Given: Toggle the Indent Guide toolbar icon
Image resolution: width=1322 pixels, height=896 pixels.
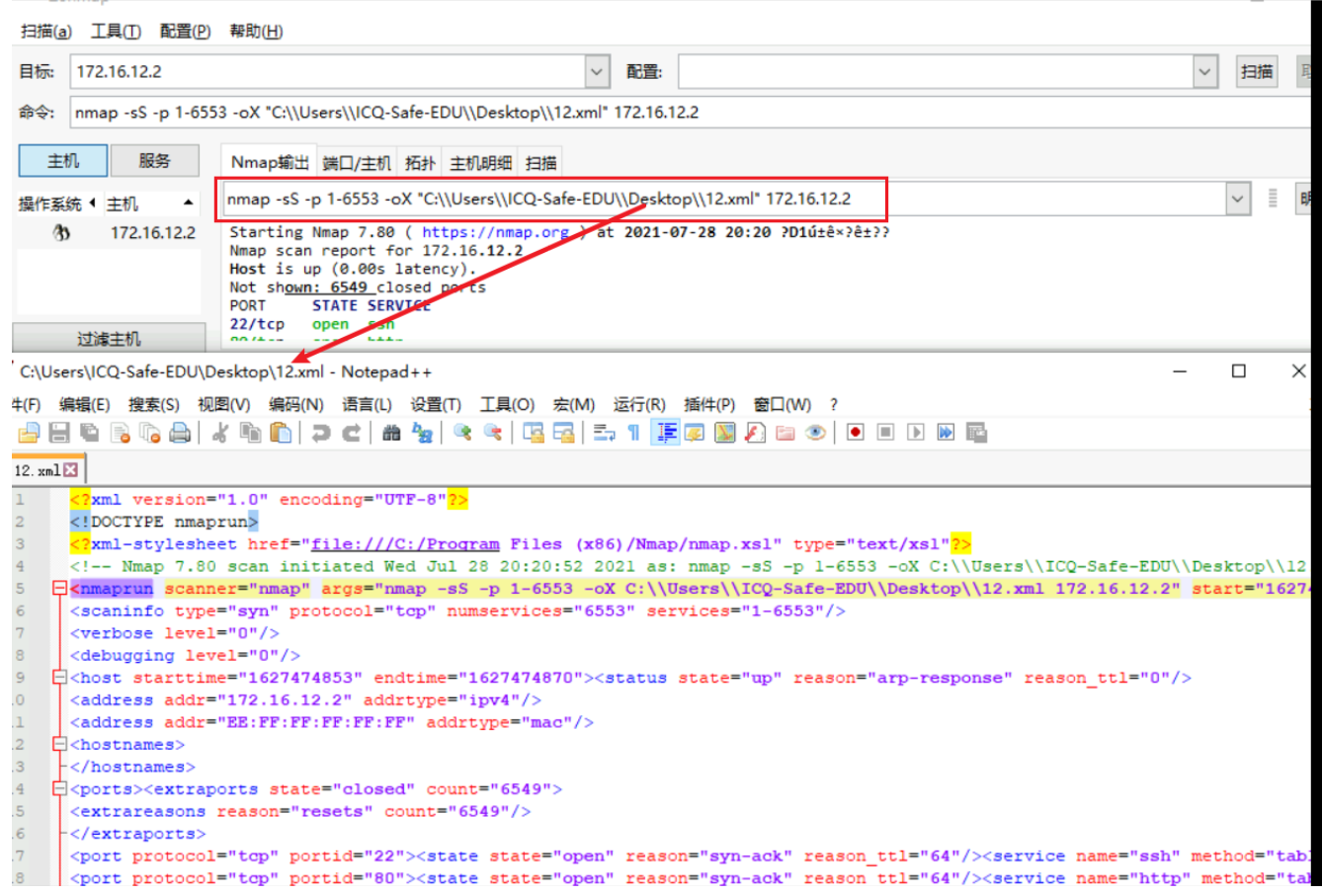Looking at the screenshot, I should click(x=666, y=433).
